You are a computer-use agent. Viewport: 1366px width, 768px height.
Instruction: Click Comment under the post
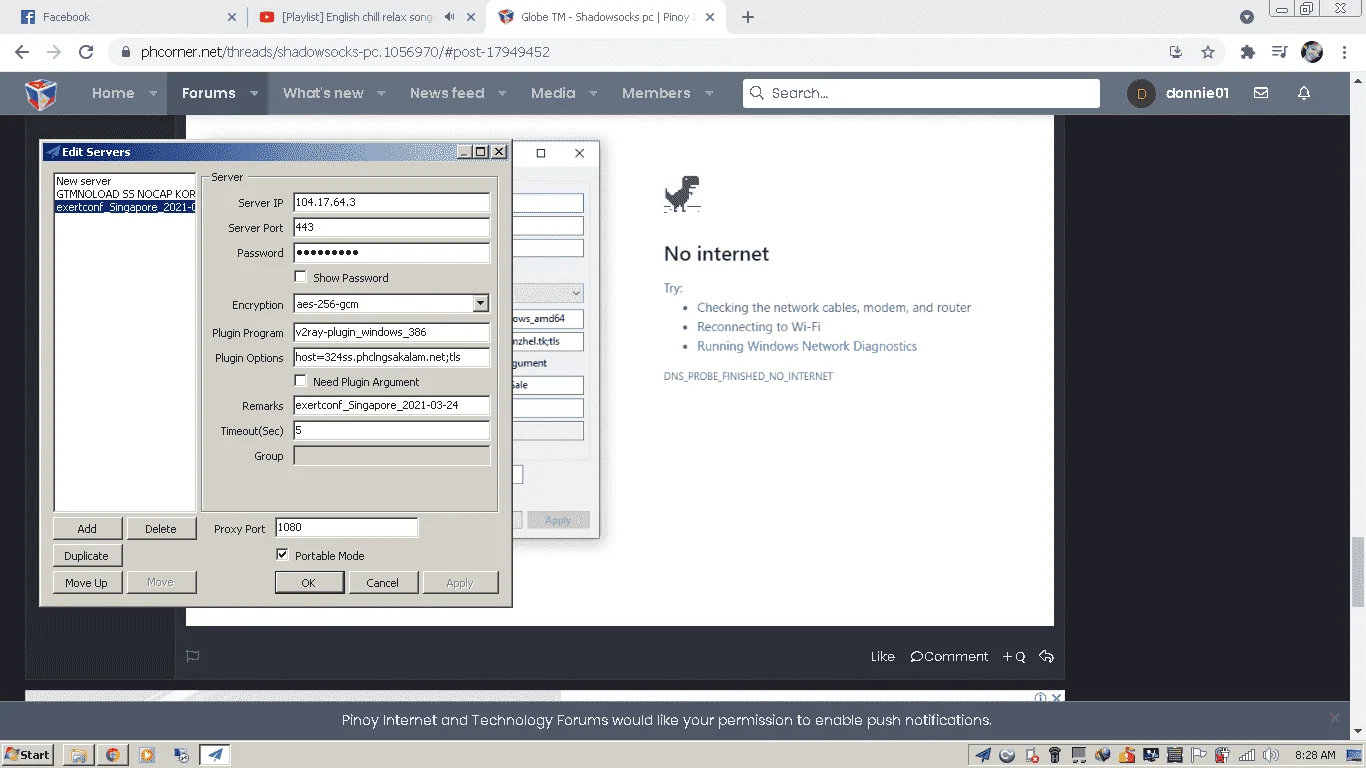click(x=949, y=656)
